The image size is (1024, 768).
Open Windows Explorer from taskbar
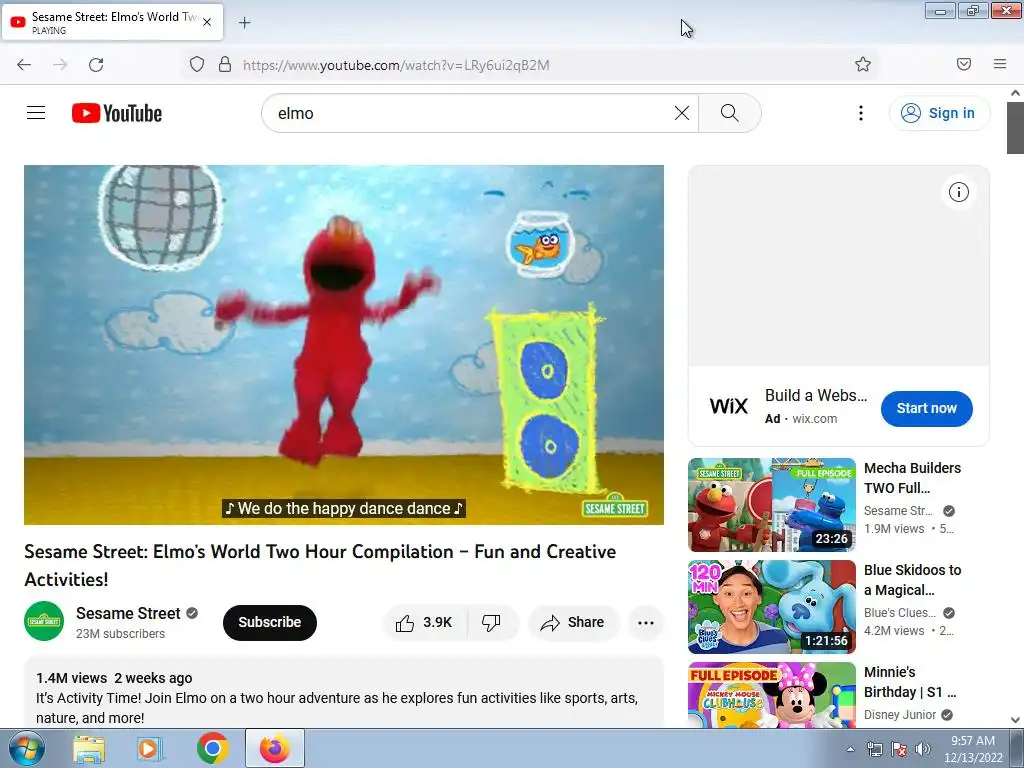click(x=89, y=748)
